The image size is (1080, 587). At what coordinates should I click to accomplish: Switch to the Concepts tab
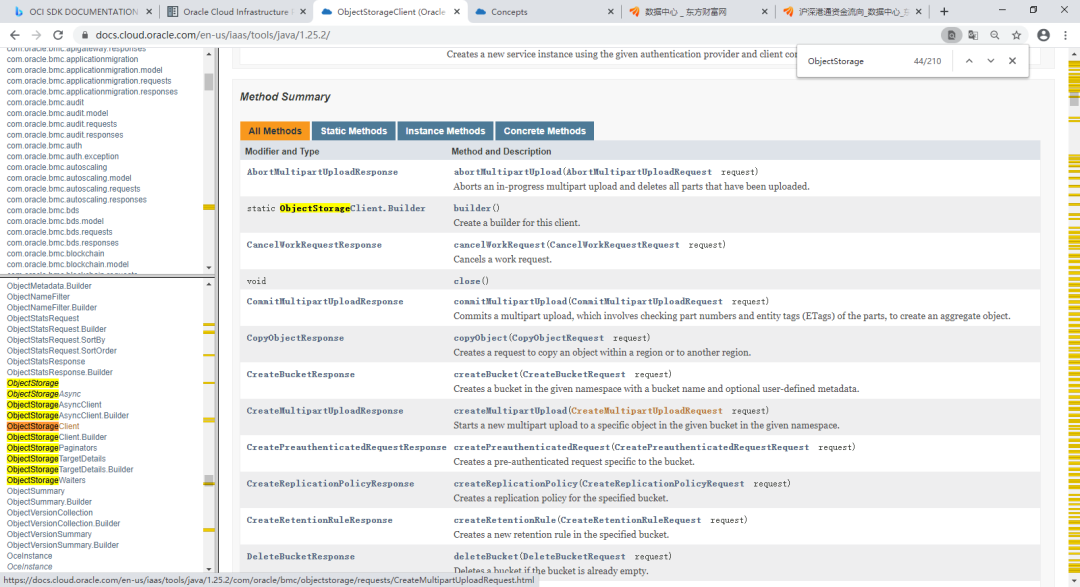pos(544,12)
